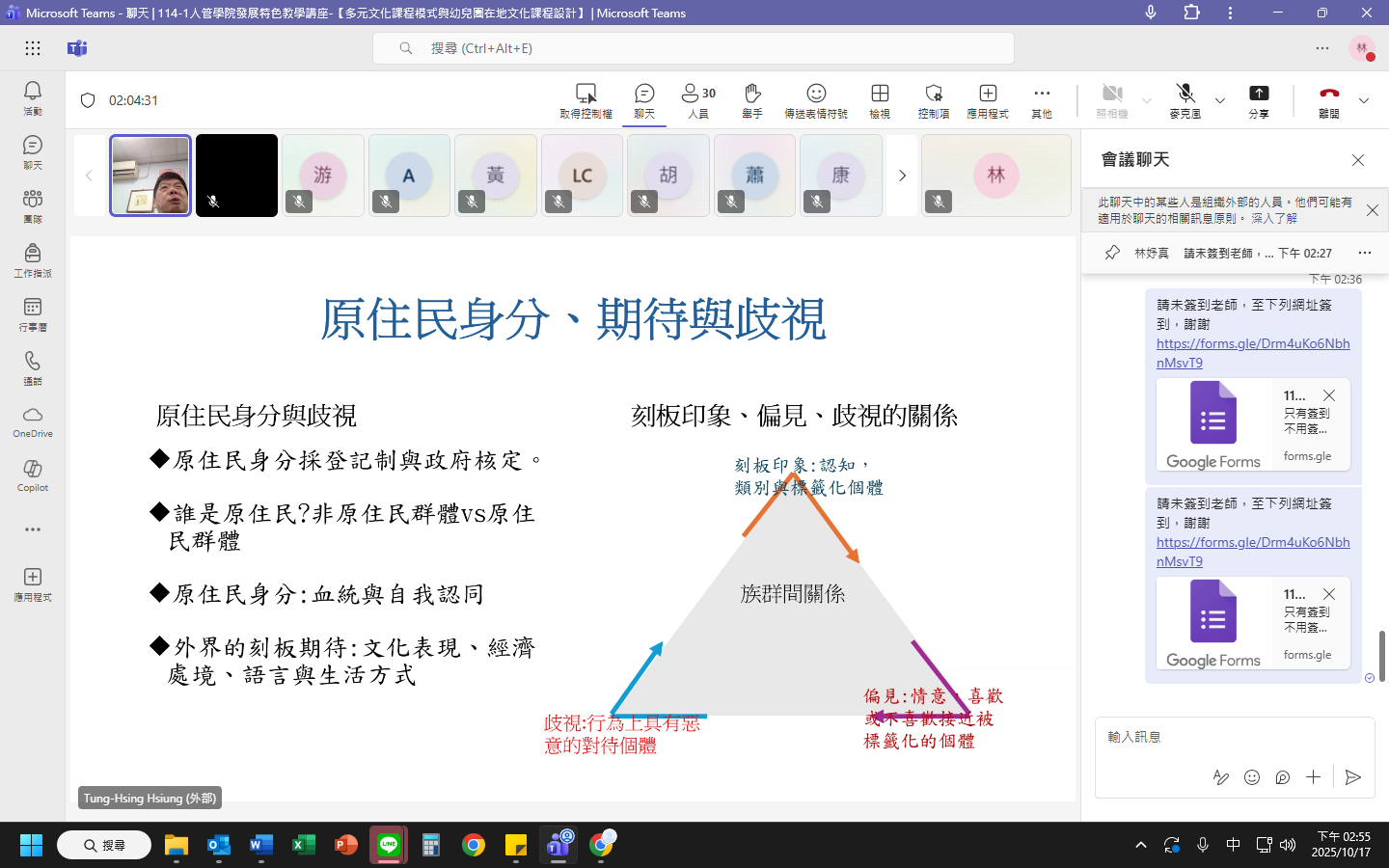Open pinned message more options menu
1389x868 pixels.
coord(1364,253)
